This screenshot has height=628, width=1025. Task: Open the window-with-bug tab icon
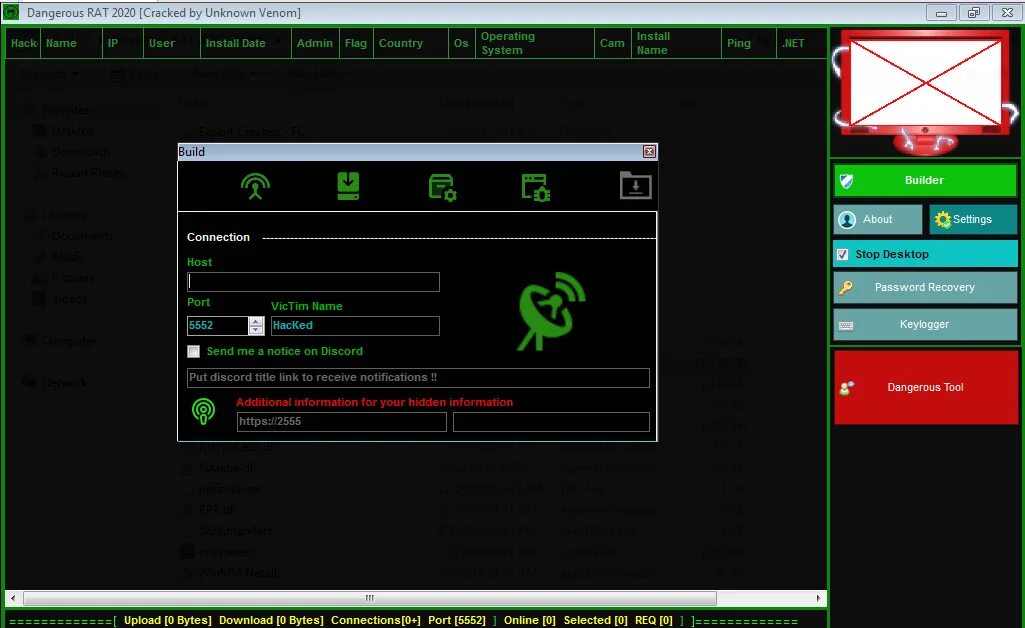pyautogui.click(x=535, y=187)
